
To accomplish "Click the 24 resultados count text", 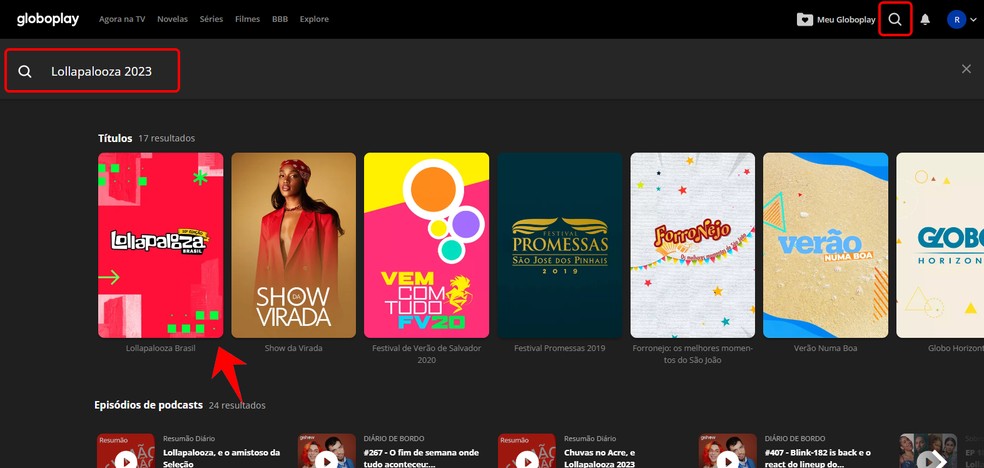I will (x=237, y=405).
